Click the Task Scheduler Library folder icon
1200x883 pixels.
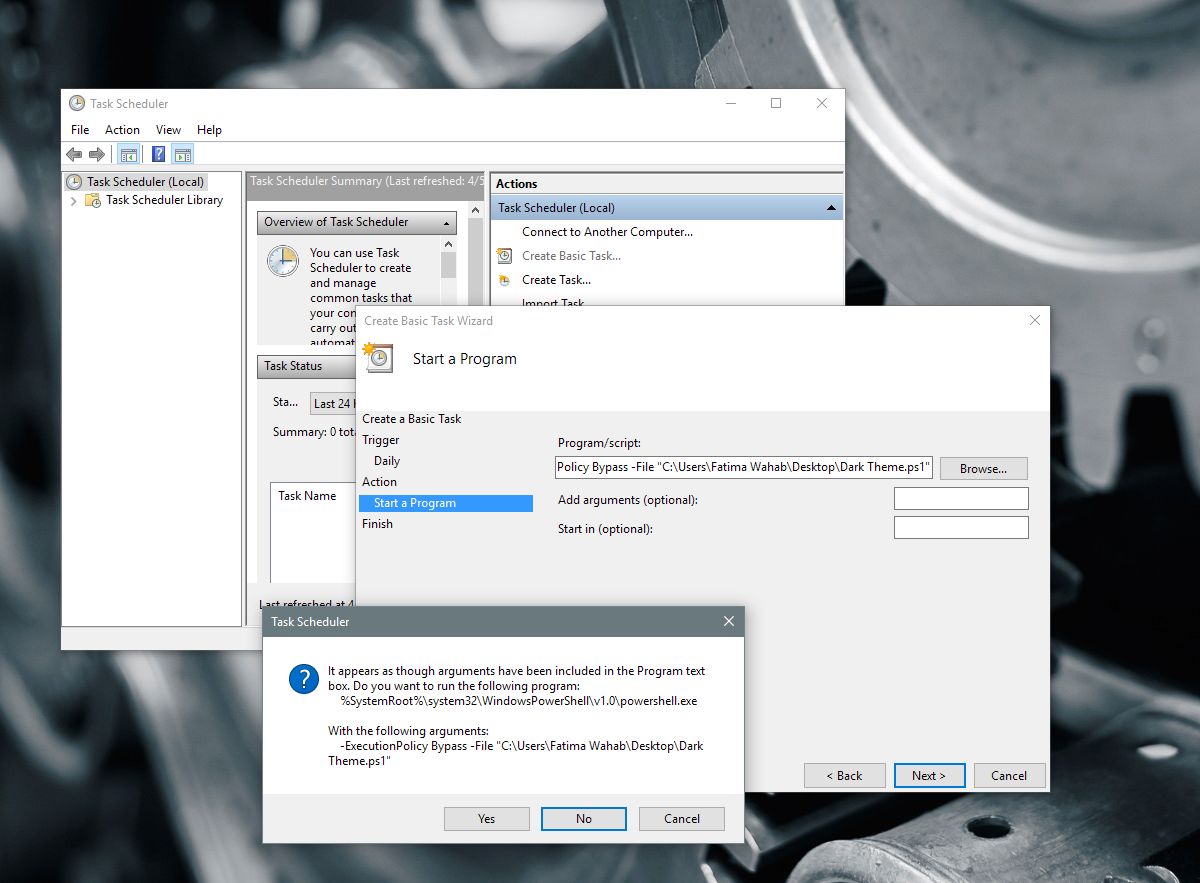tap(93, 200)
